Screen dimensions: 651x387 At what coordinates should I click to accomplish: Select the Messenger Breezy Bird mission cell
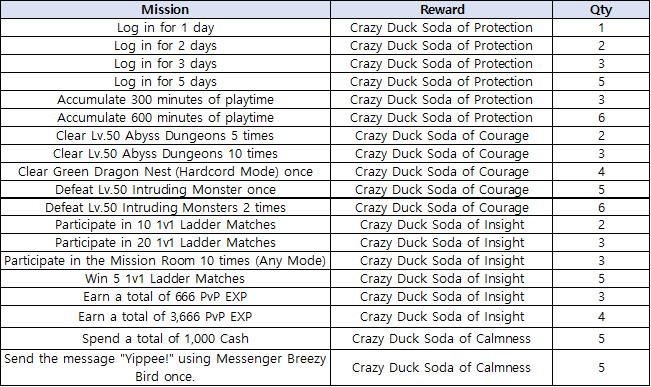(x=165, y=367)
